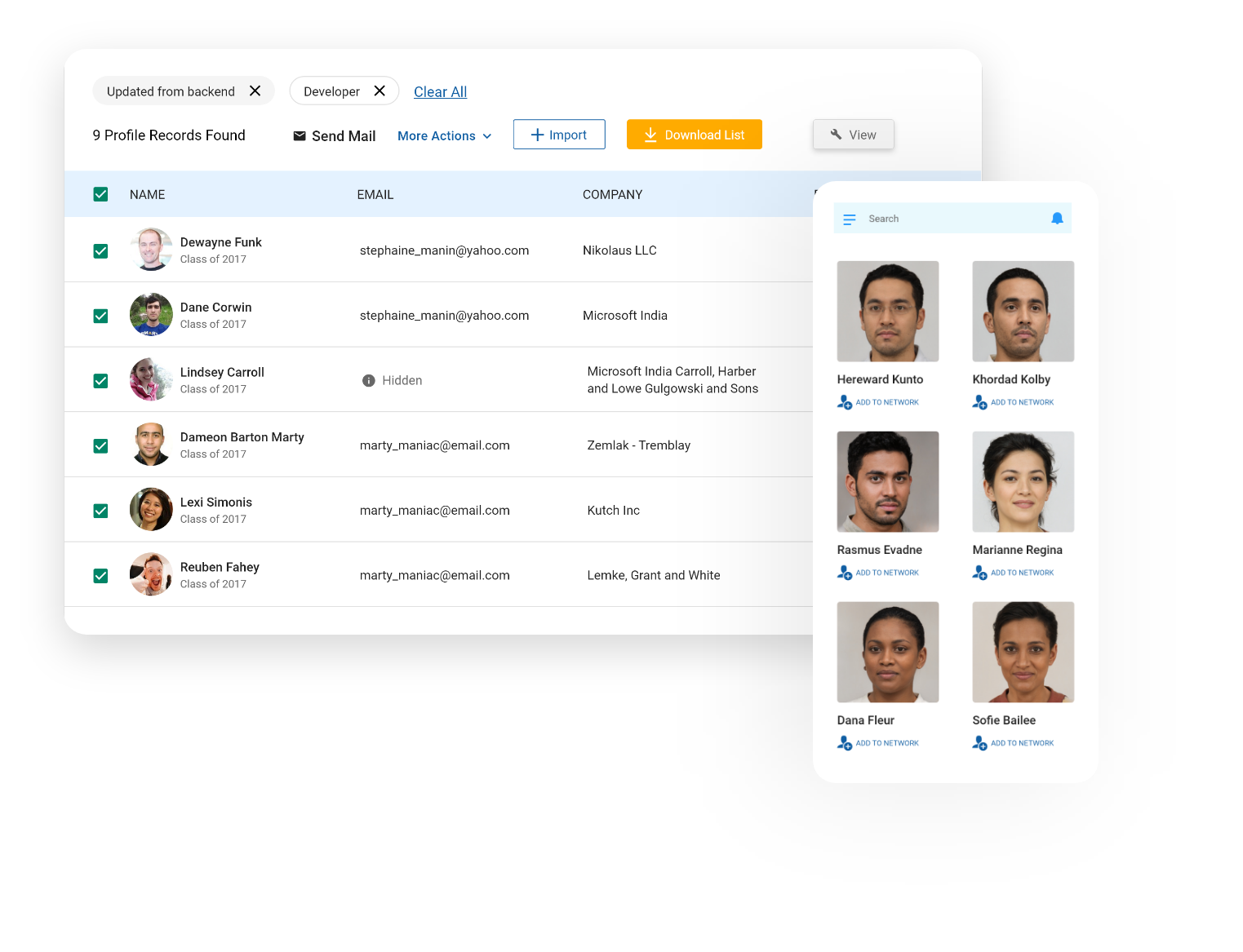Remove the 'Updated from backend' filter chip
Screen dimensions: 1243x952
pos(255,91)
